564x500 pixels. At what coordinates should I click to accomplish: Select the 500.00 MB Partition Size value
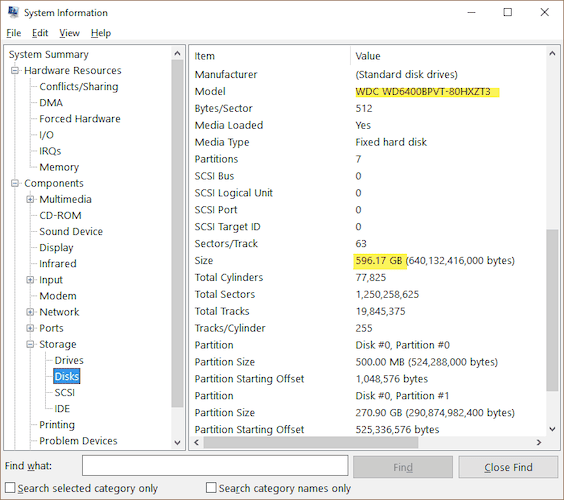427,362
